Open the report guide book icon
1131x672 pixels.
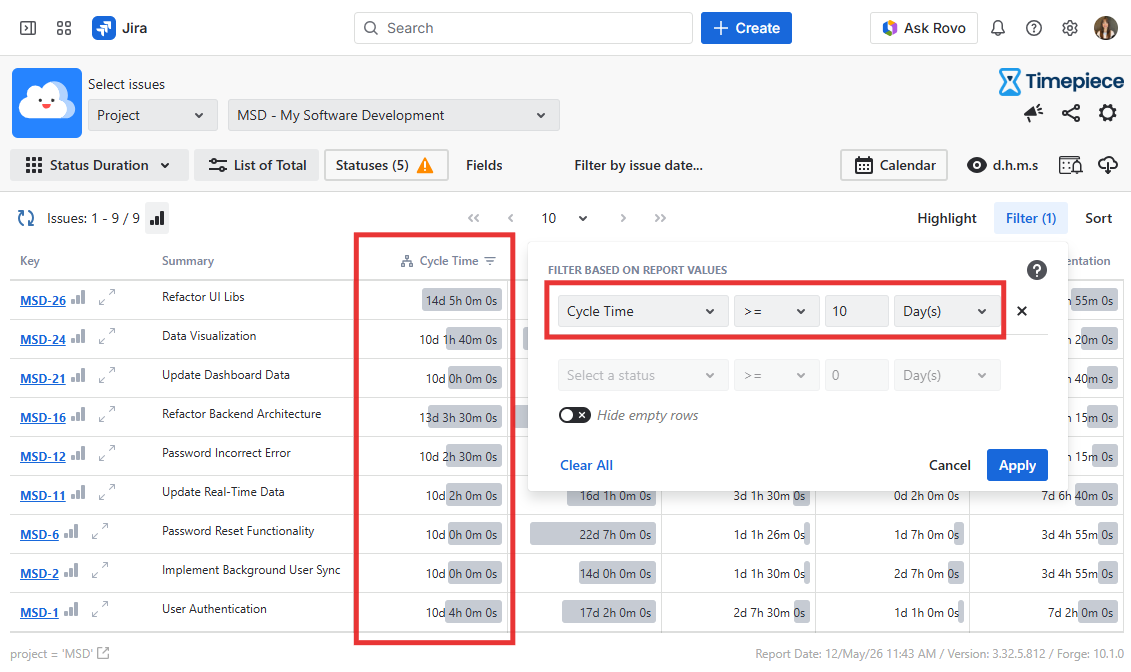1070,165
